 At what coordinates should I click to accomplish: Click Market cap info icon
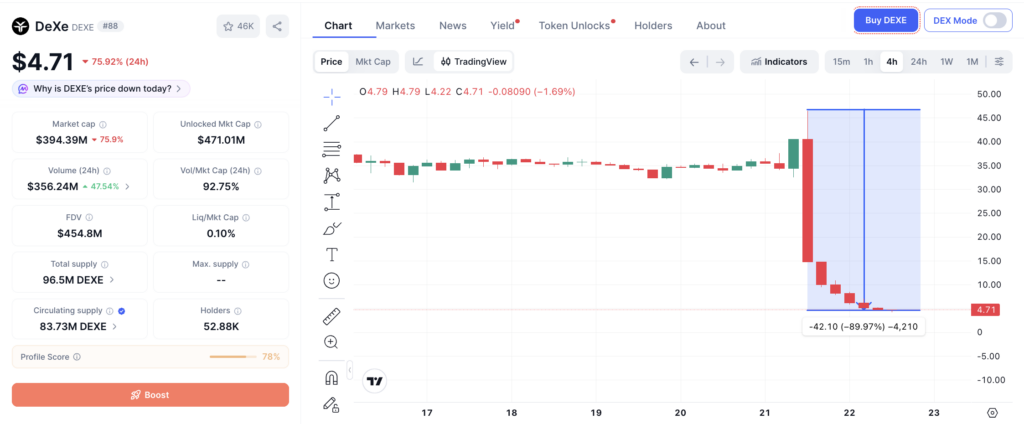103,124
